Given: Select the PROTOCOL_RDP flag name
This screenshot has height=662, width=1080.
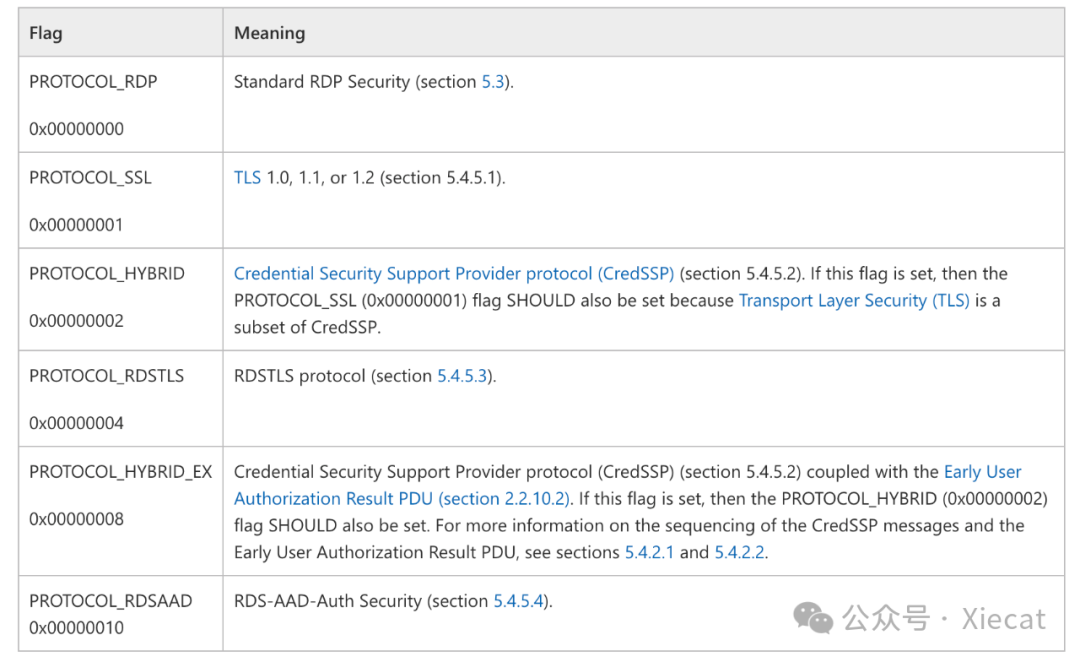Looking at the screenshot, I should coord(93,82).
